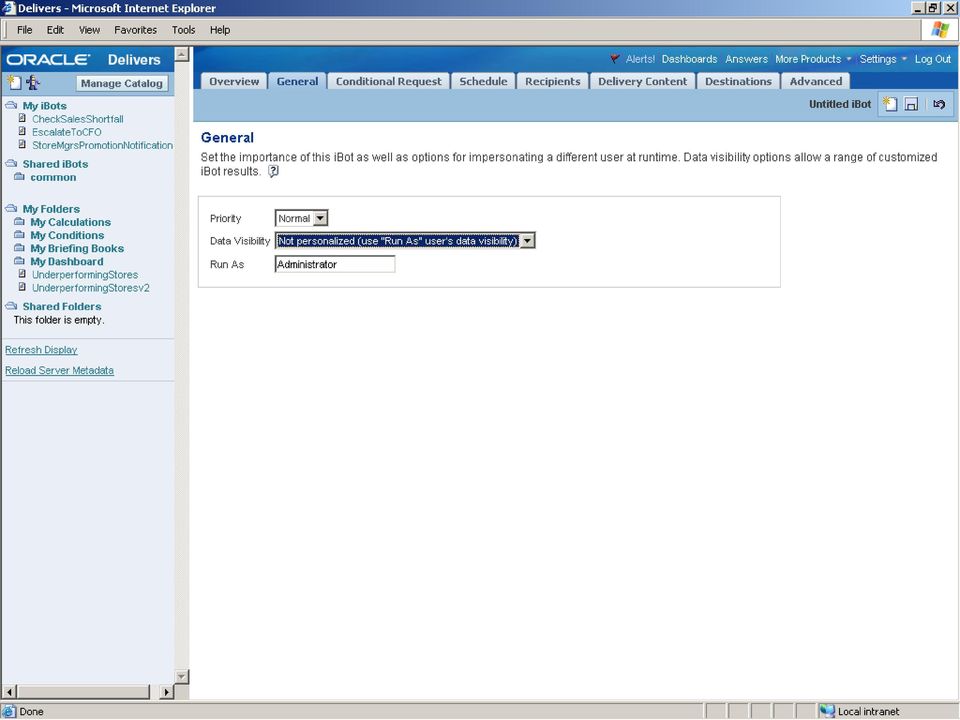This screenshot has height=720, width=960.
Task: Open the Alerts! link
Action: pos(640,59)
